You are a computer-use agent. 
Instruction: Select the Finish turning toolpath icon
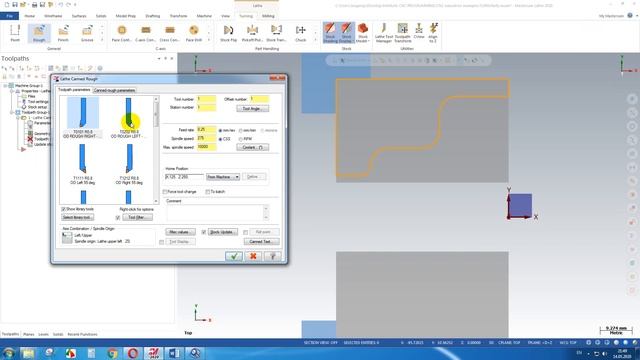(63, 33)
